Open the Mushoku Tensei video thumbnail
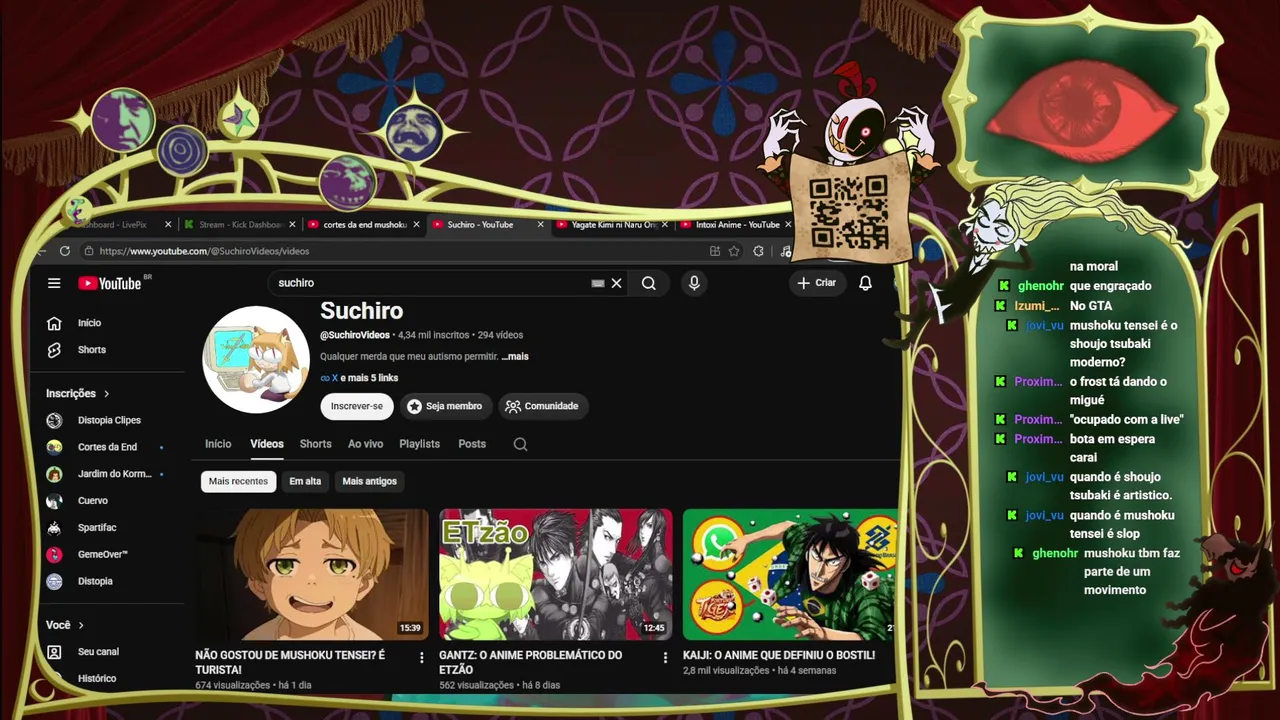This screenshot has width=1280, height=720. [312, 575]
